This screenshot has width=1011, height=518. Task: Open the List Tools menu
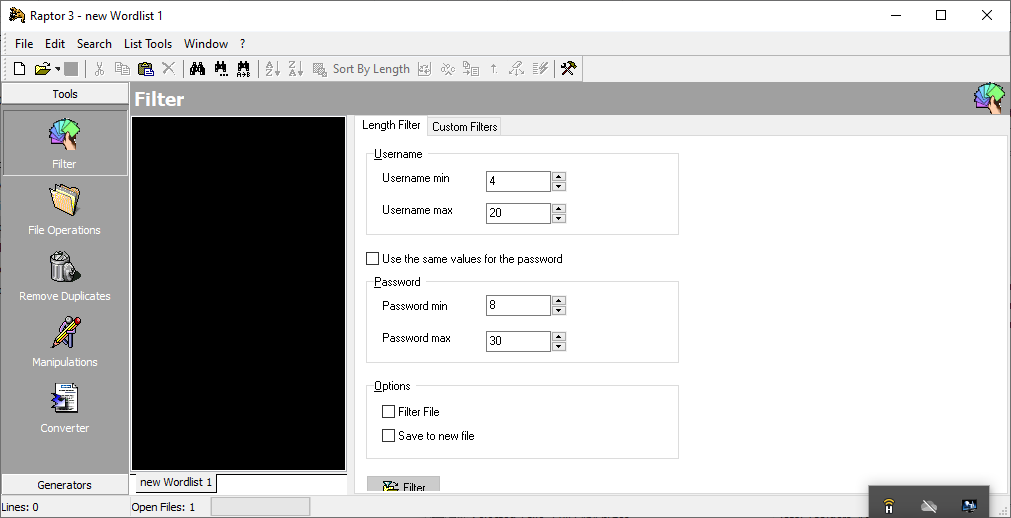pyautogui.click(x=148, y=44)
